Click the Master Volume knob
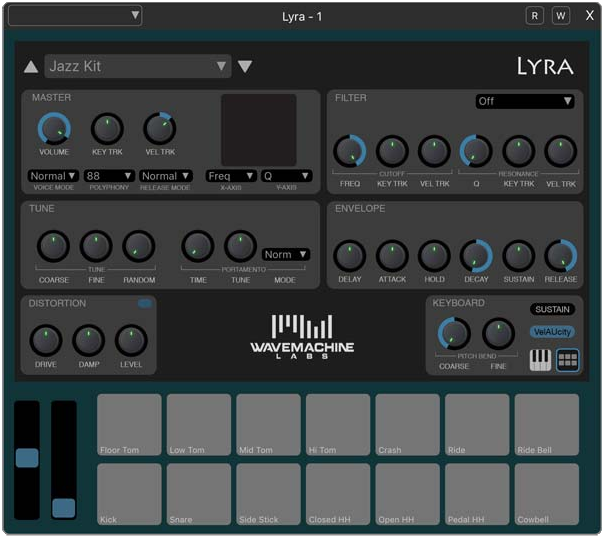605x536 pixels. pos(54,129)
